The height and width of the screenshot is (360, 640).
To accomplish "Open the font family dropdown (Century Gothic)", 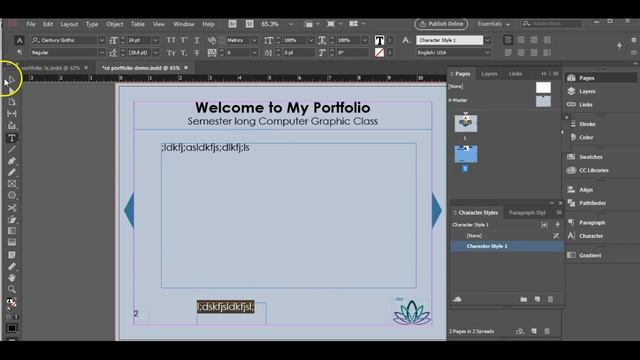I will tap(102, 40).
